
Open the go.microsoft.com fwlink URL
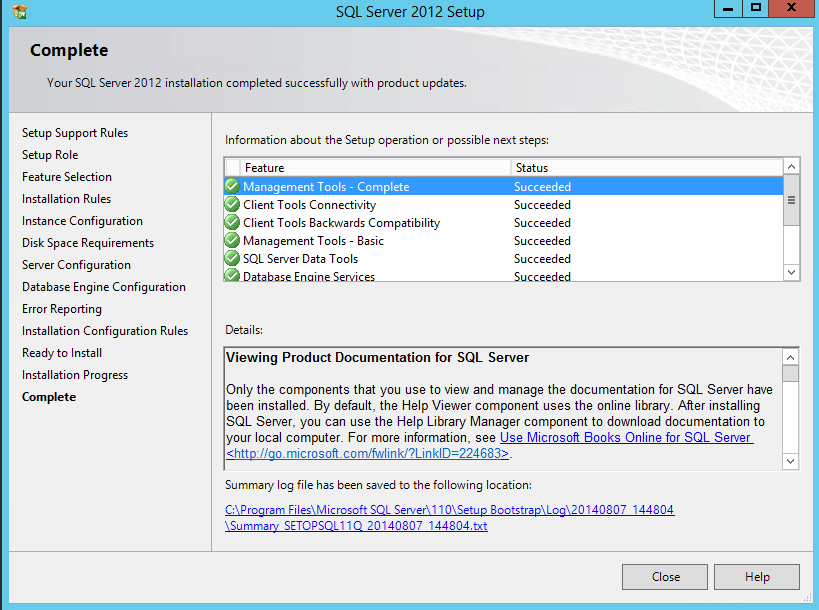point(367,453)
